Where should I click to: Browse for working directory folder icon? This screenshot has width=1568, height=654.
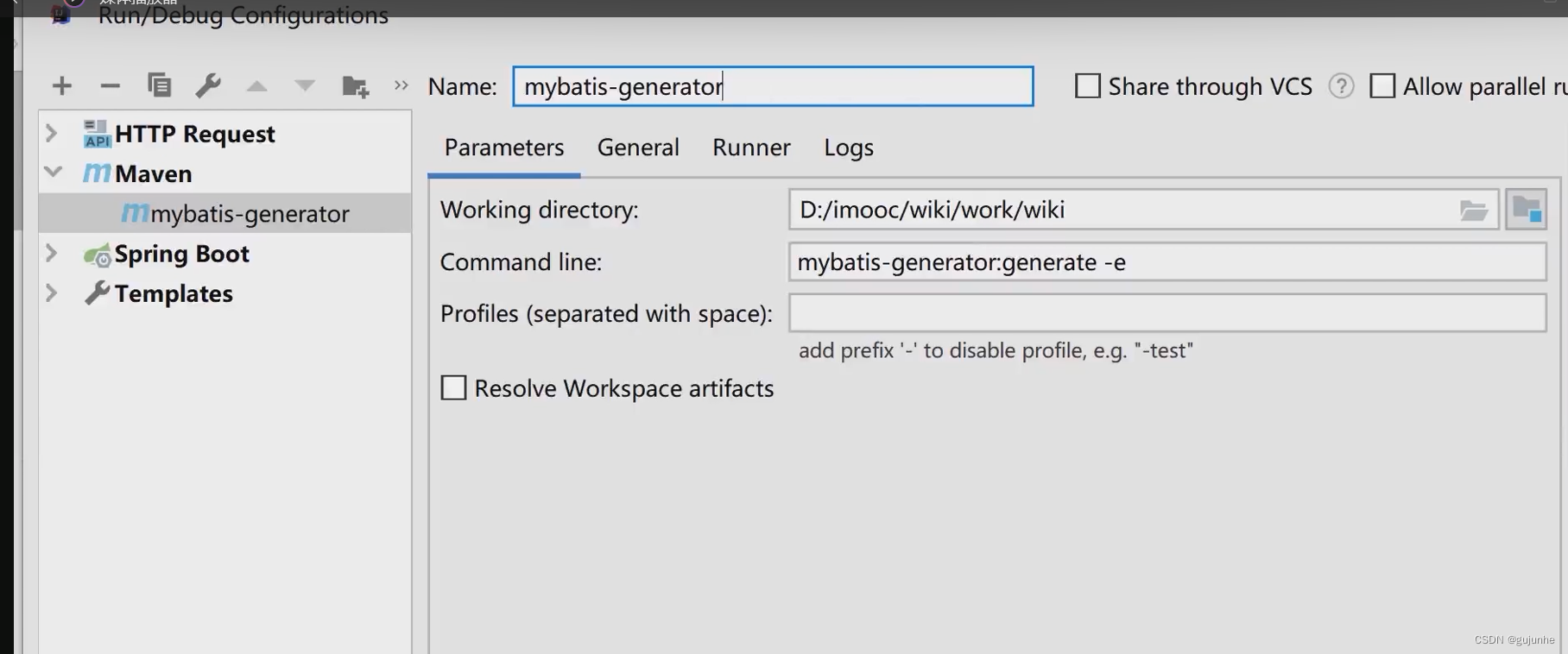(x=1473, y=211)
